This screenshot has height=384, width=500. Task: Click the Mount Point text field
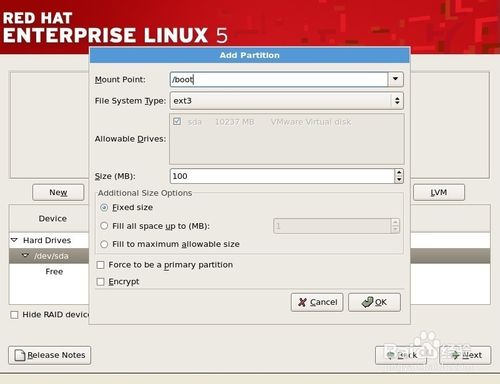[x=279, y=79]
